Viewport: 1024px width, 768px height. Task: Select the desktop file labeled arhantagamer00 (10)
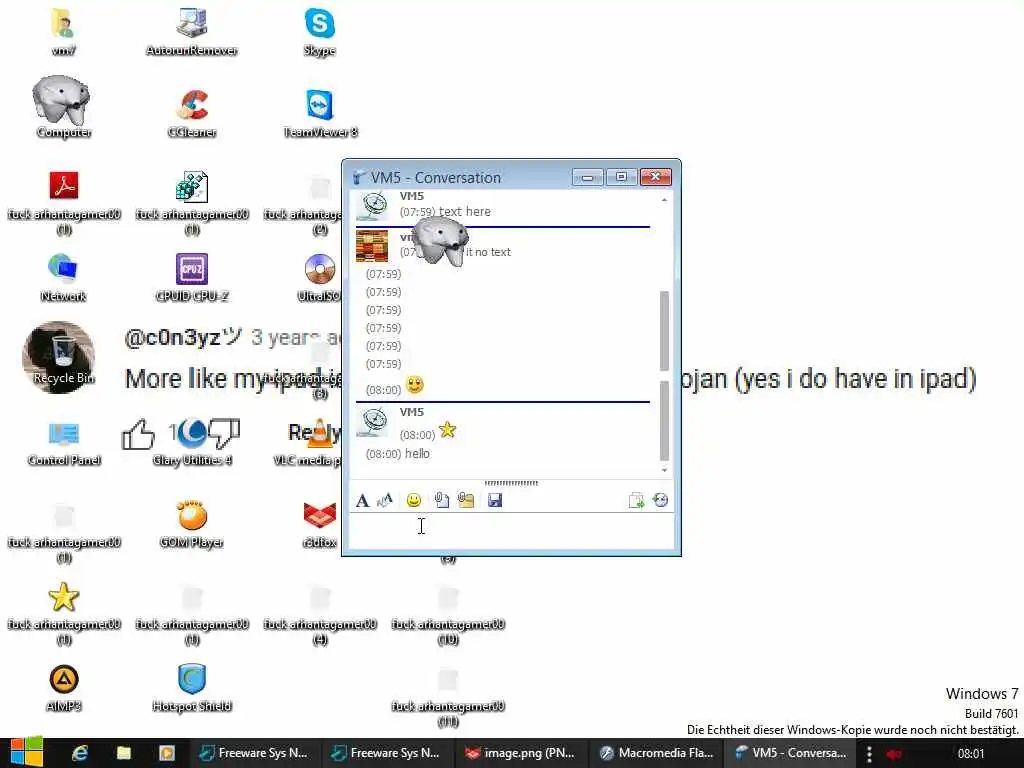(x=448, y=614)
